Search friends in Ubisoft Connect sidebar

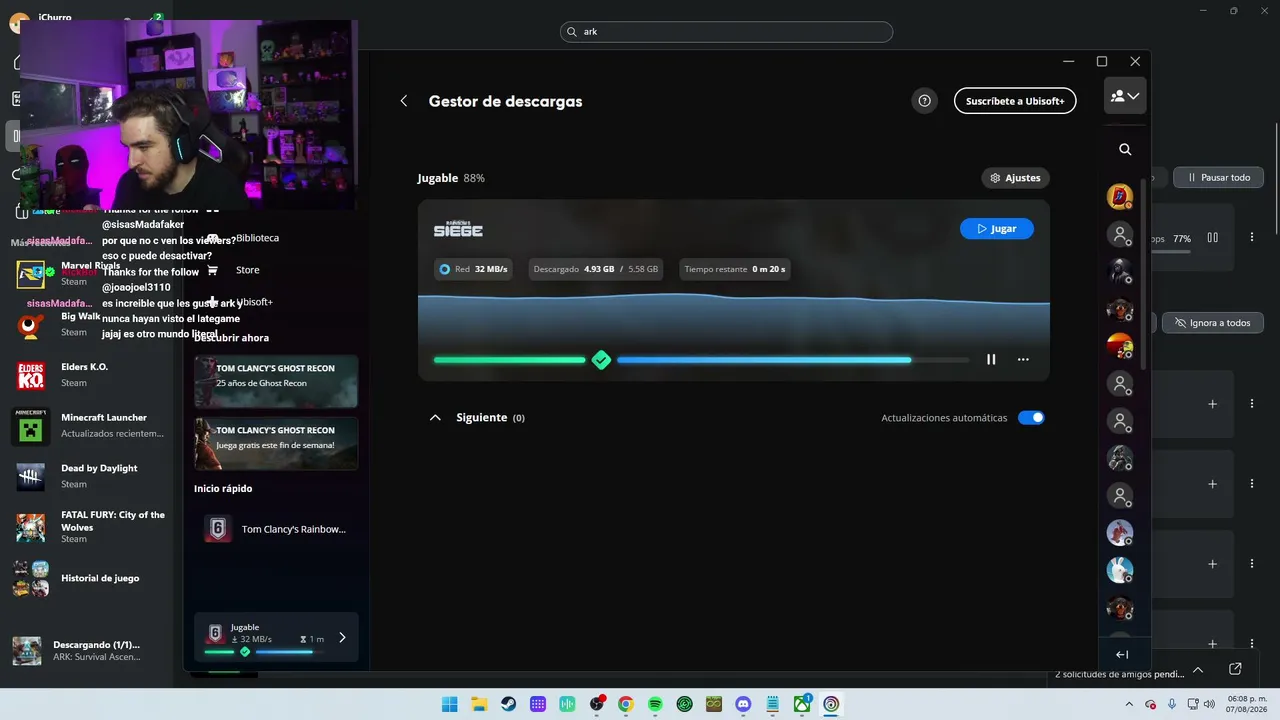pyautogui.click(x=1125, y=150)
